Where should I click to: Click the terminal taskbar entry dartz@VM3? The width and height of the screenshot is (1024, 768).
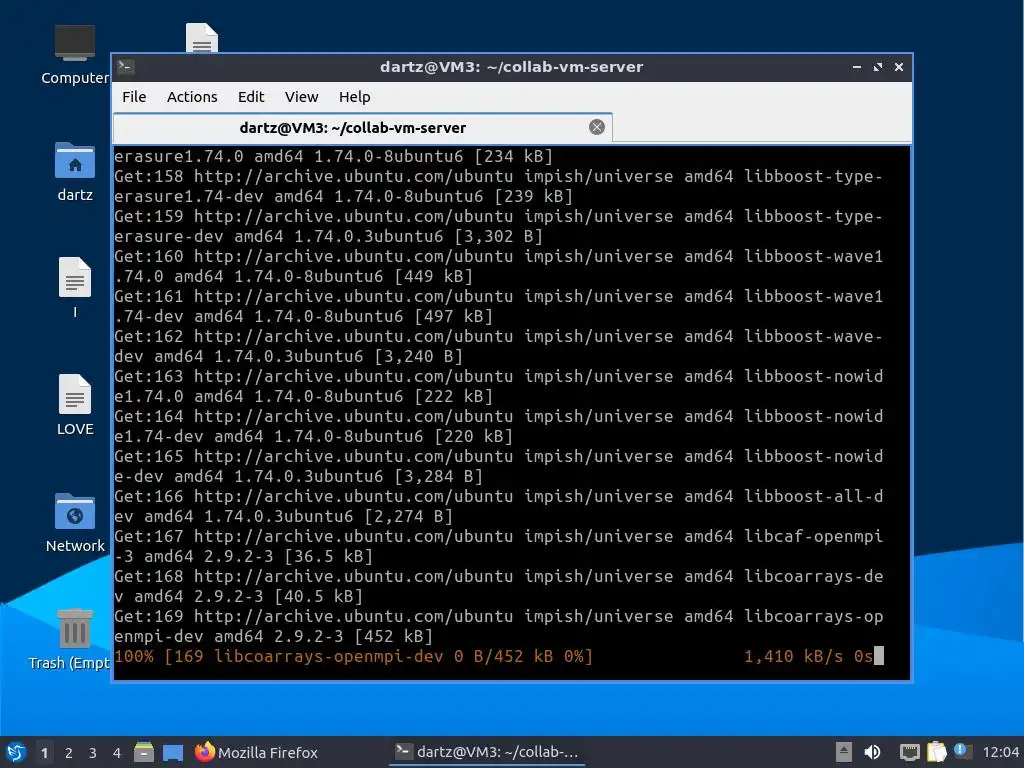click(487, 752)
